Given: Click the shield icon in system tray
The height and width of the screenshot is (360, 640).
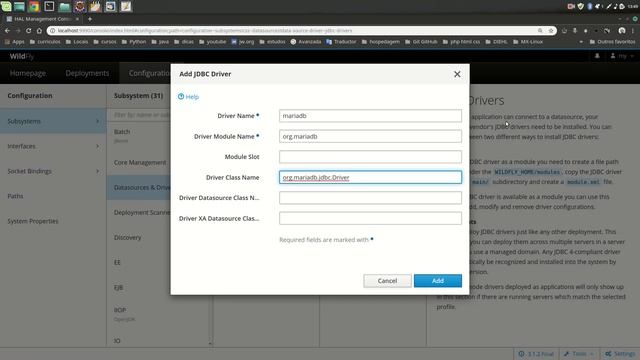Looking at the screenshot, I should [x=580, y=6].
